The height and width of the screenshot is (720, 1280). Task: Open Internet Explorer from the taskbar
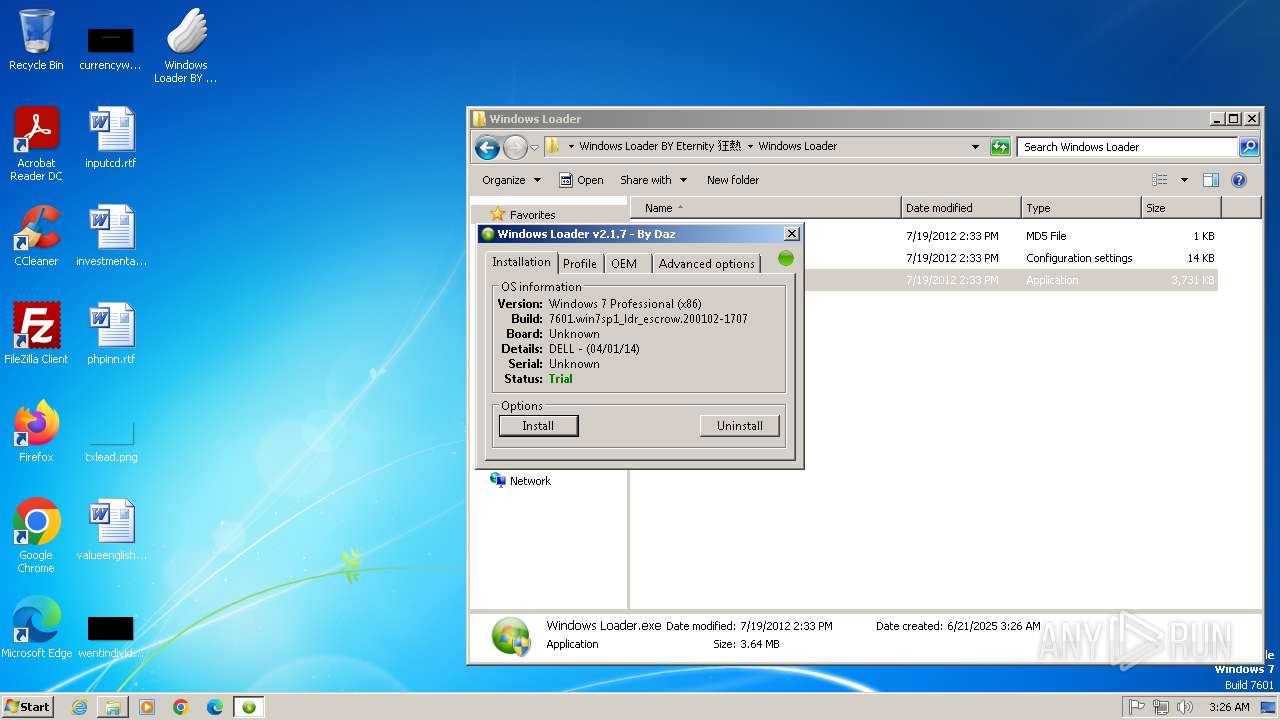(x=79, y=707)
